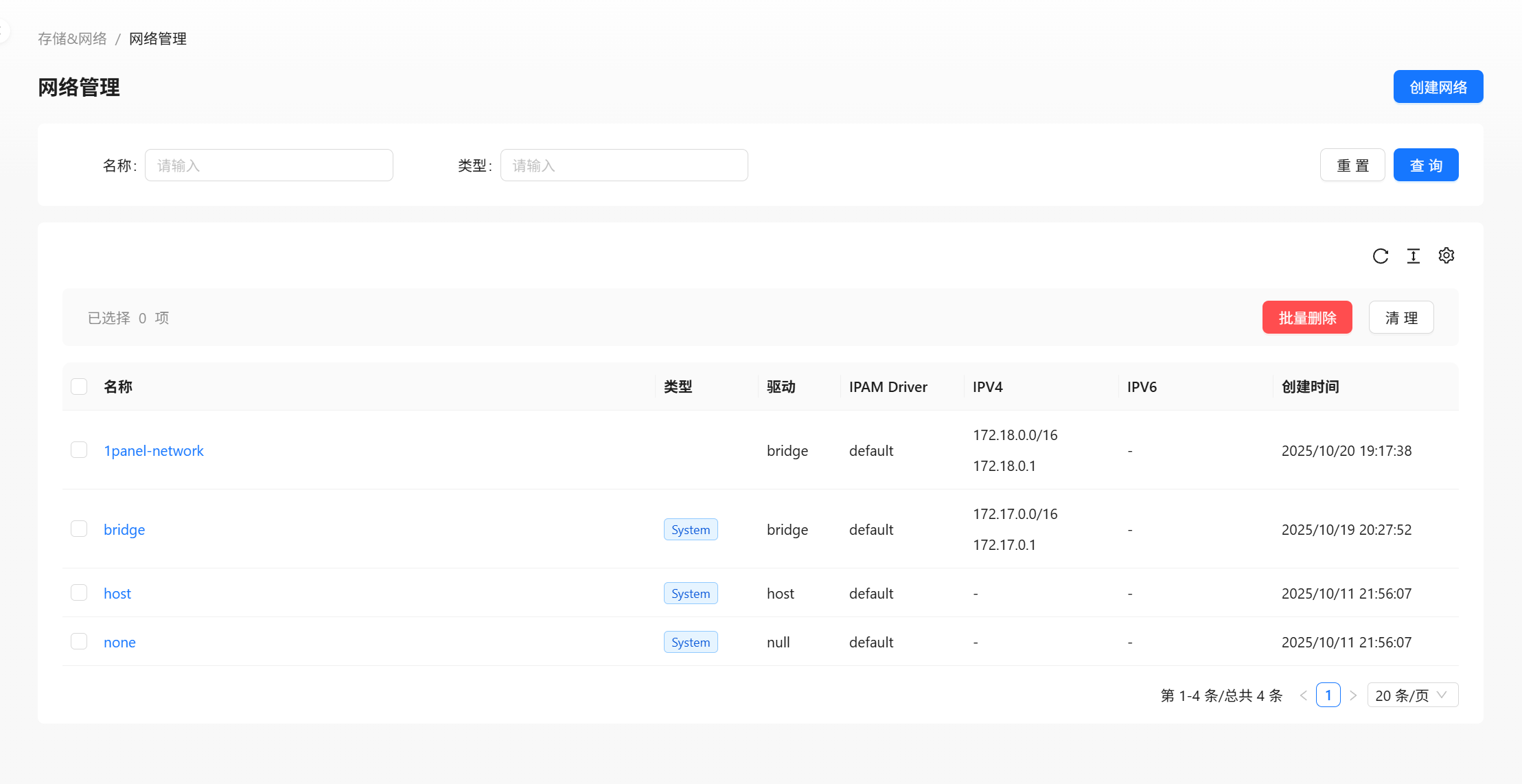Expand the 20 条/页 page size dropdown
Viewport: 1522px width, 784px height.
(1412, 695)
